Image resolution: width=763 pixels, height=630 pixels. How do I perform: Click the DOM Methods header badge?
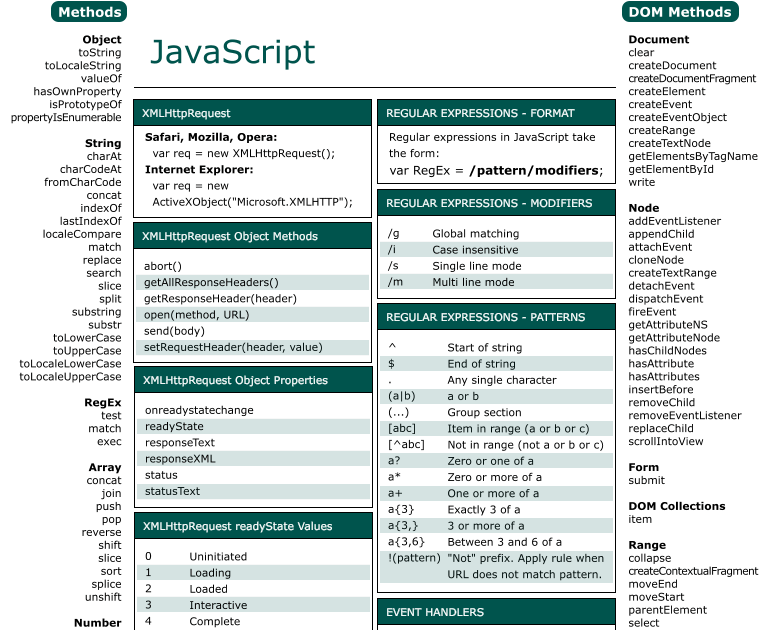680,12
